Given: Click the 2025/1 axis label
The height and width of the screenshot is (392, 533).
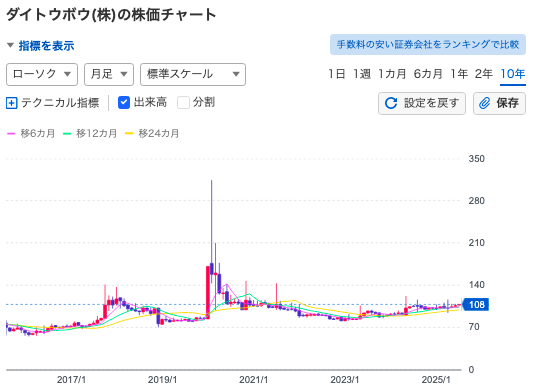Looking at the screenshot, I should 436,380.
